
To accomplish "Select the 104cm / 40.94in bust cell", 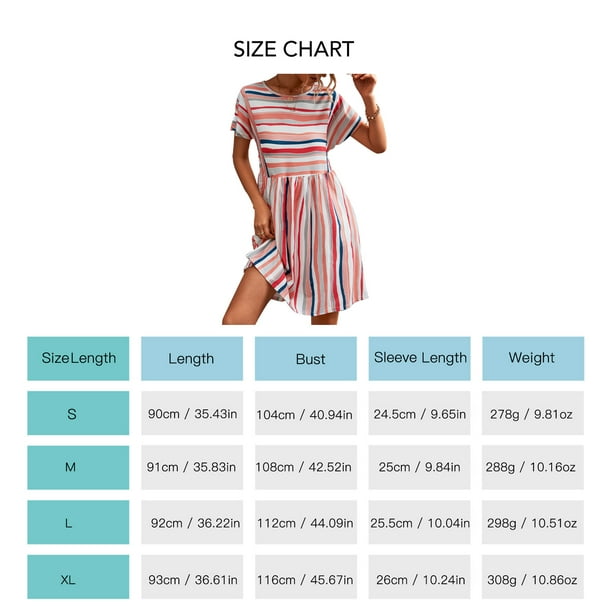I will click(305, 413).
